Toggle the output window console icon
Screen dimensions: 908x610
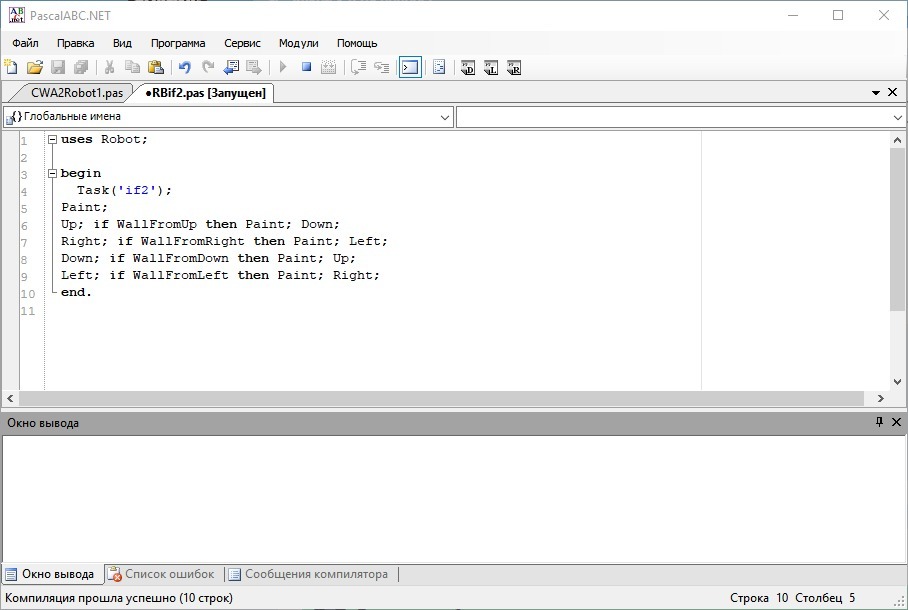coord(410,68)
